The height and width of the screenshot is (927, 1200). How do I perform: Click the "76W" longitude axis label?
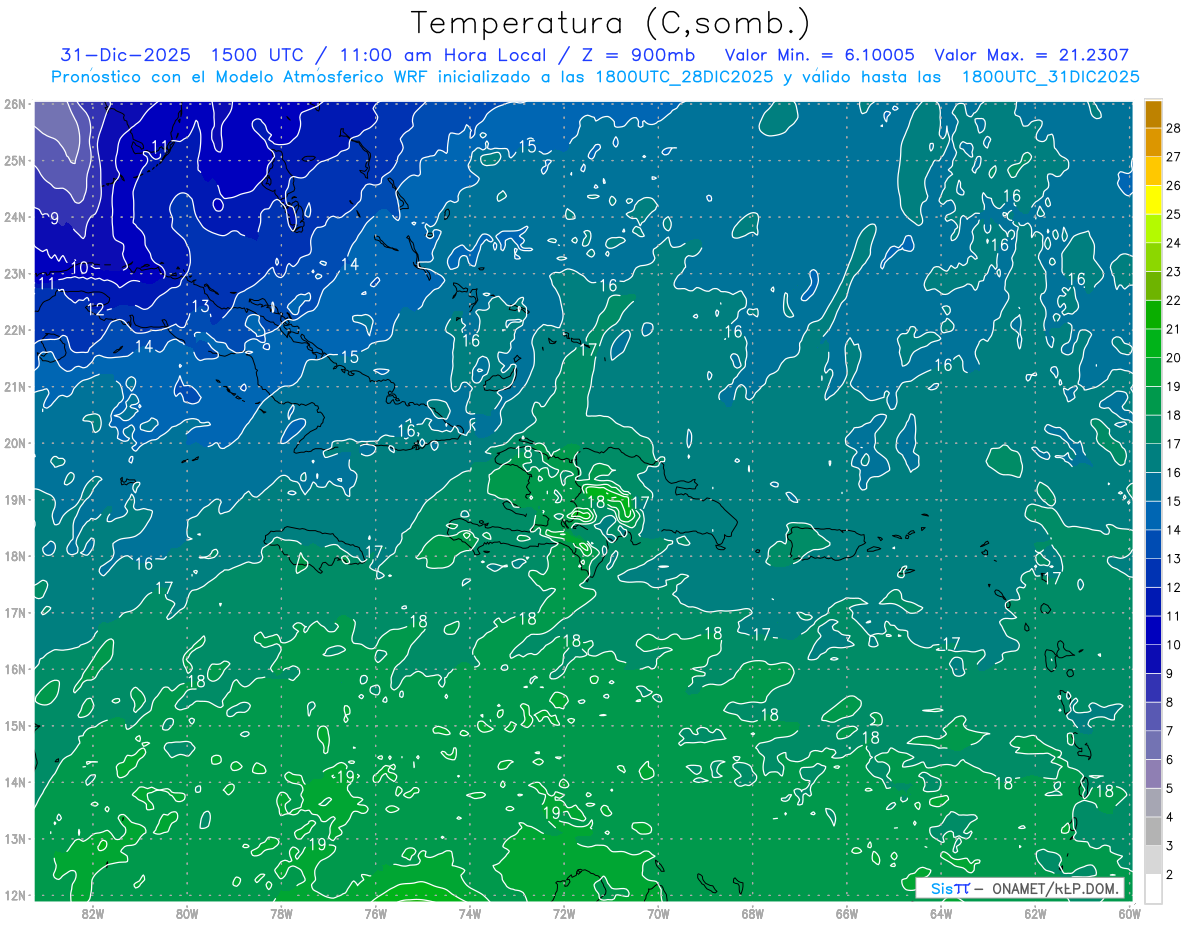(x=375, y=913)
